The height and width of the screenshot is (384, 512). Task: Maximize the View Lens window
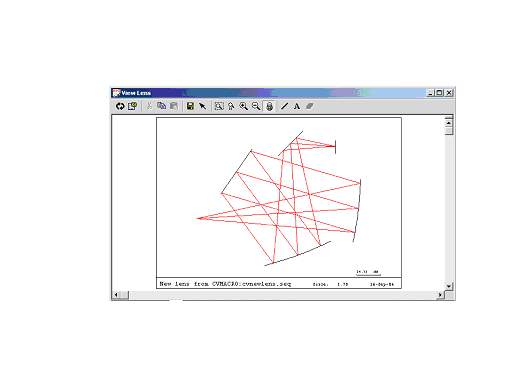point(439,93)
